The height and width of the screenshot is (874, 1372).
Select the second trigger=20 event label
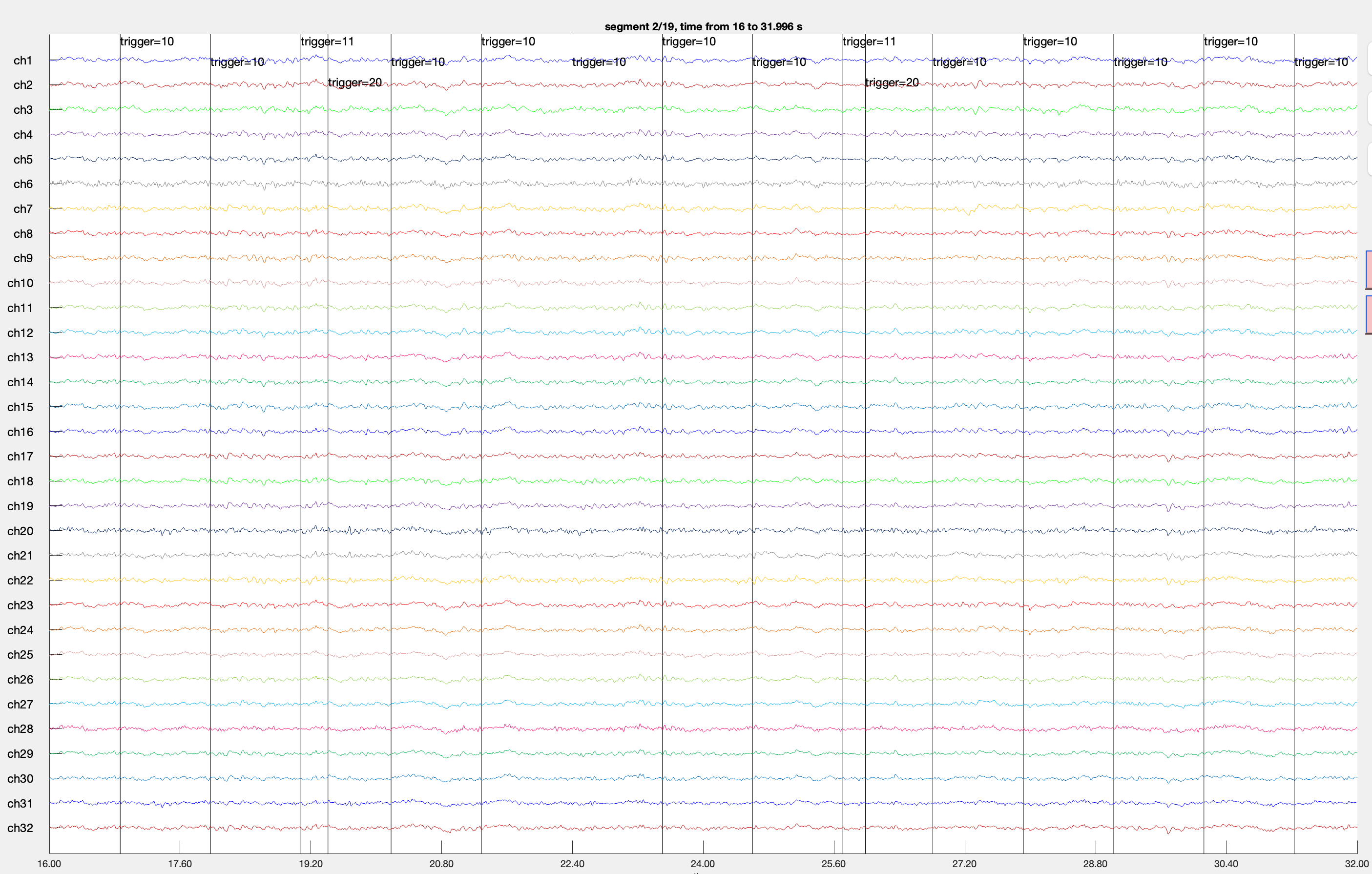click(892, 83)
